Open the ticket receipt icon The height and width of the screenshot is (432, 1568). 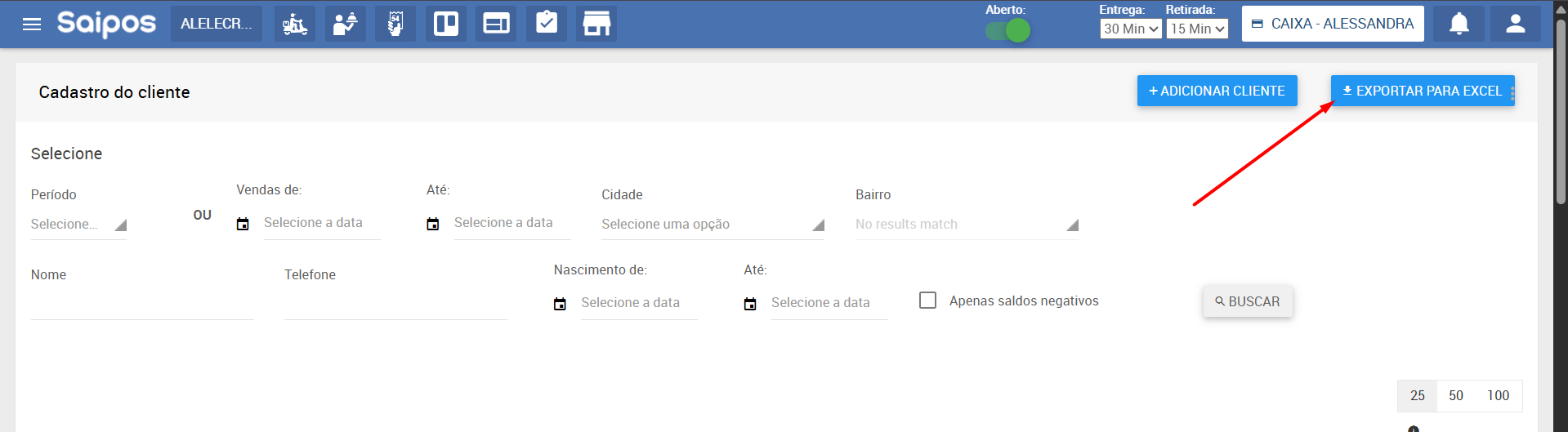395,24
